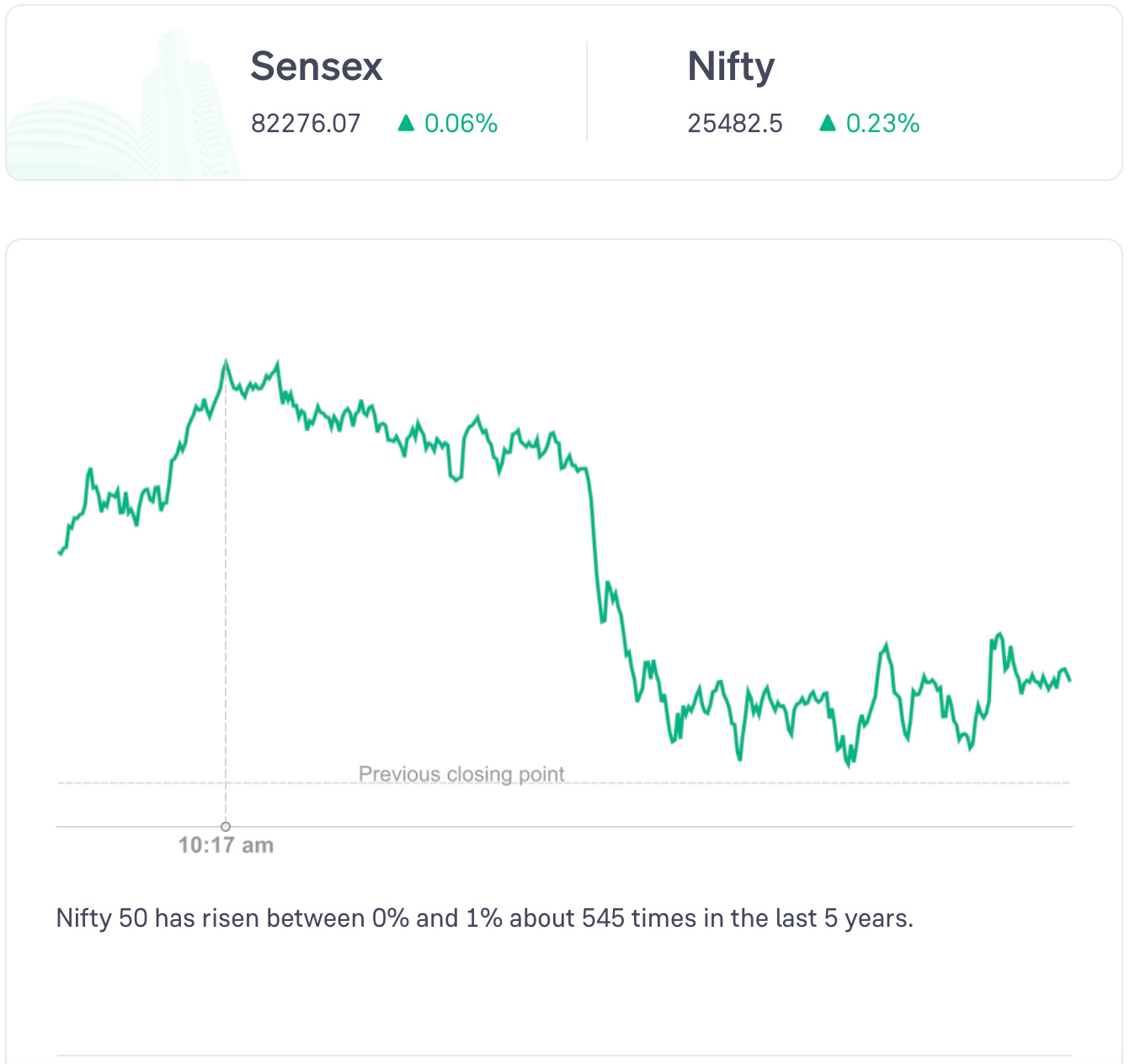
Task: Click the Sensex value 82276.07
Action: click(306, 124)
